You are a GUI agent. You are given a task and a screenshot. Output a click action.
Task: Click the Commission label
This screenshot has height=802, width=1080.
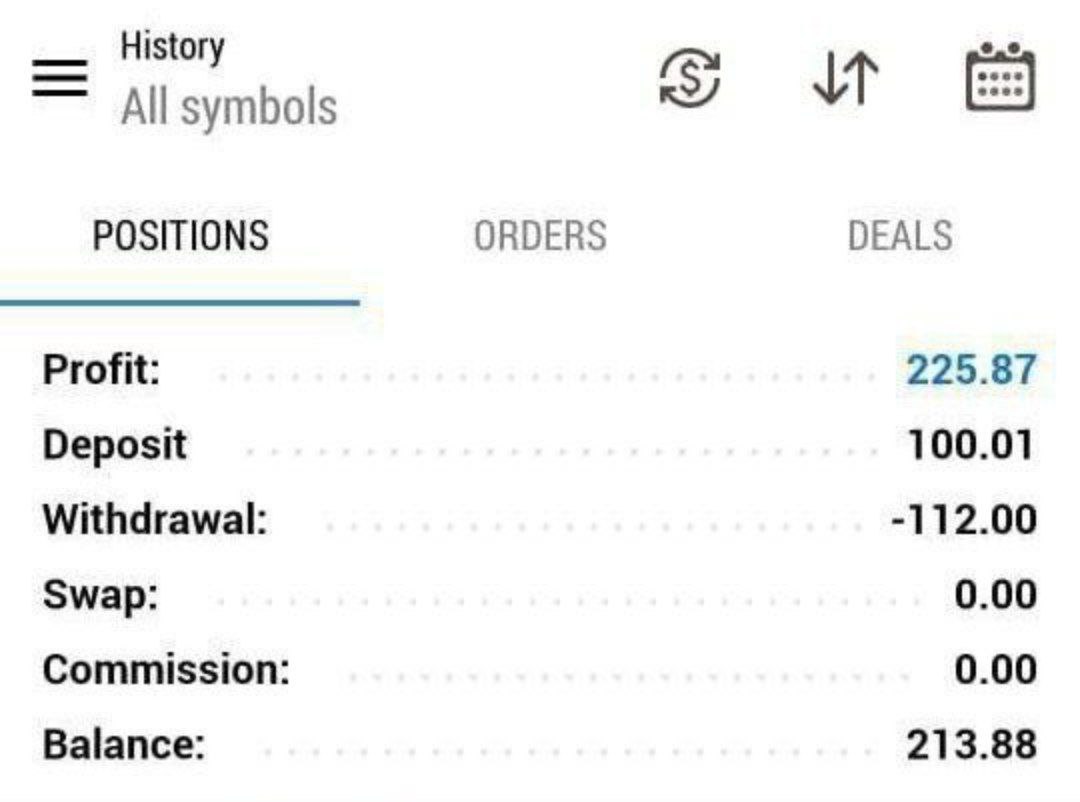[166, 670]
